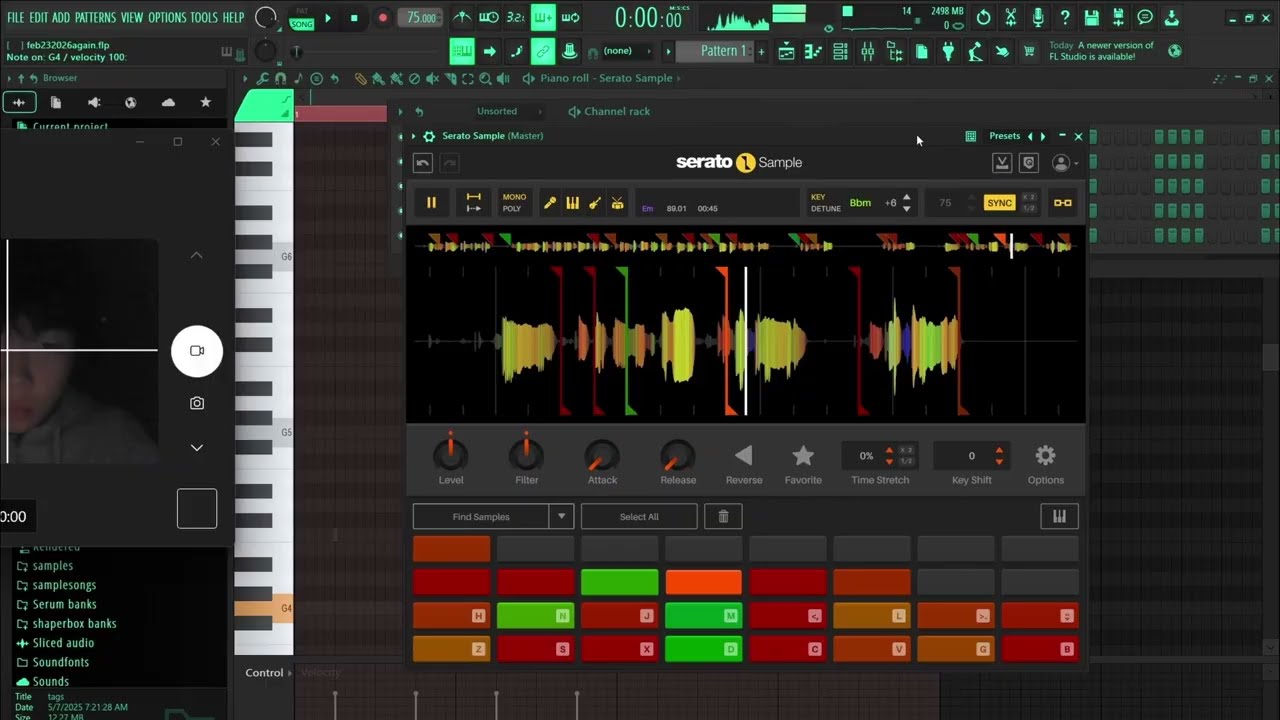The image size is (1280, 720).
Task: Open the HELP menu
Action: [x=233, y=18]
